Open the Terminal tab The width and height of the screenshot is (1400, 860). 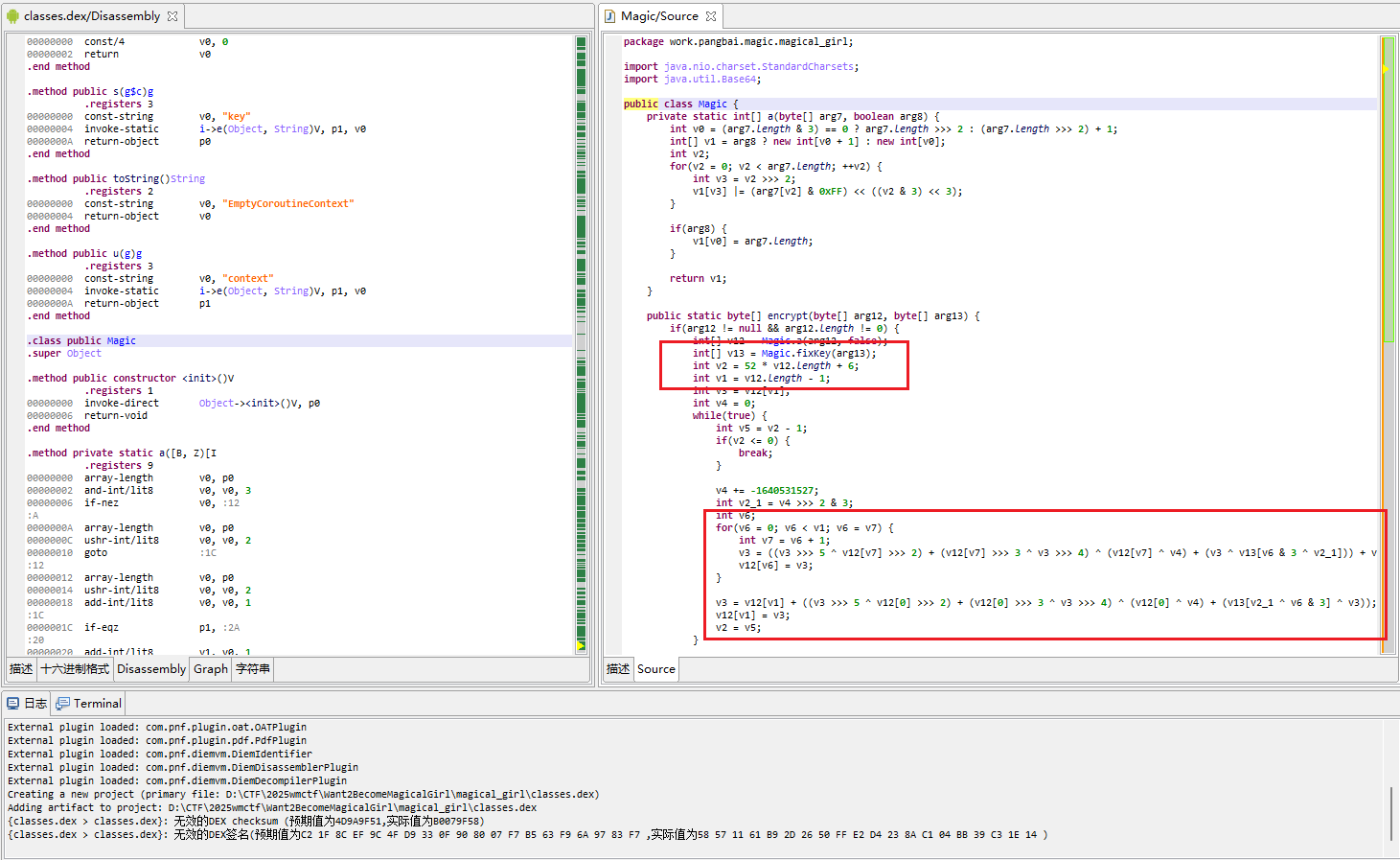pyautogui.click(x=97, y=704)
